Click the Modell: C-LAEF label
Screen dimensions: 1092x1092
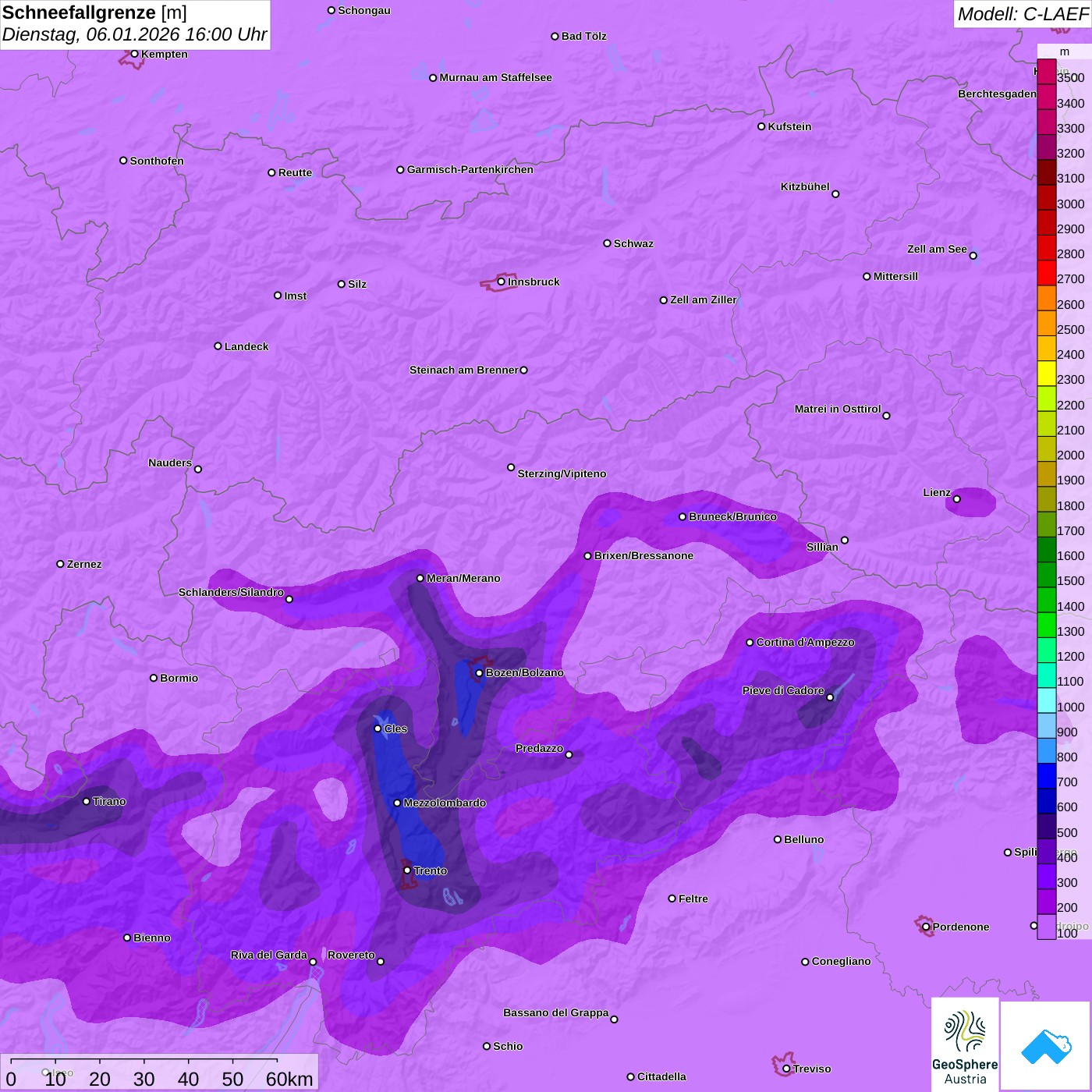(x=1023, y=14)
